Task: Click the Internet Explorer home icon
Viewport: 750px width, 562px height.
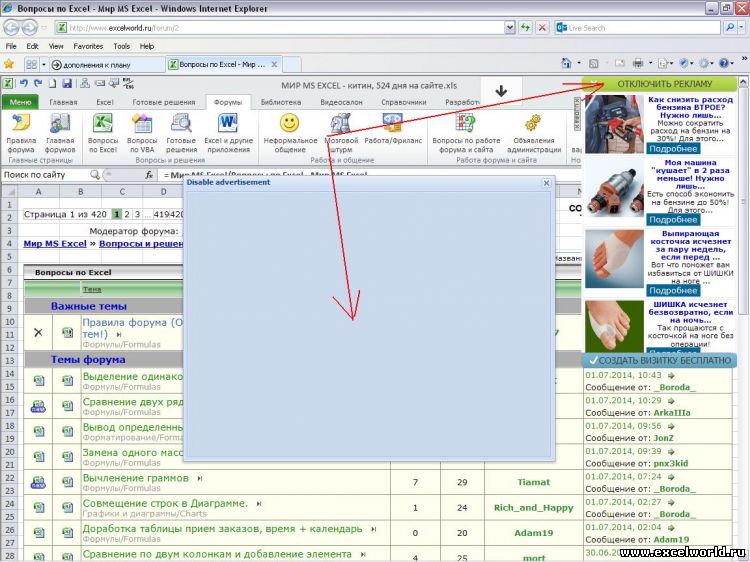Action: [566, 63]
